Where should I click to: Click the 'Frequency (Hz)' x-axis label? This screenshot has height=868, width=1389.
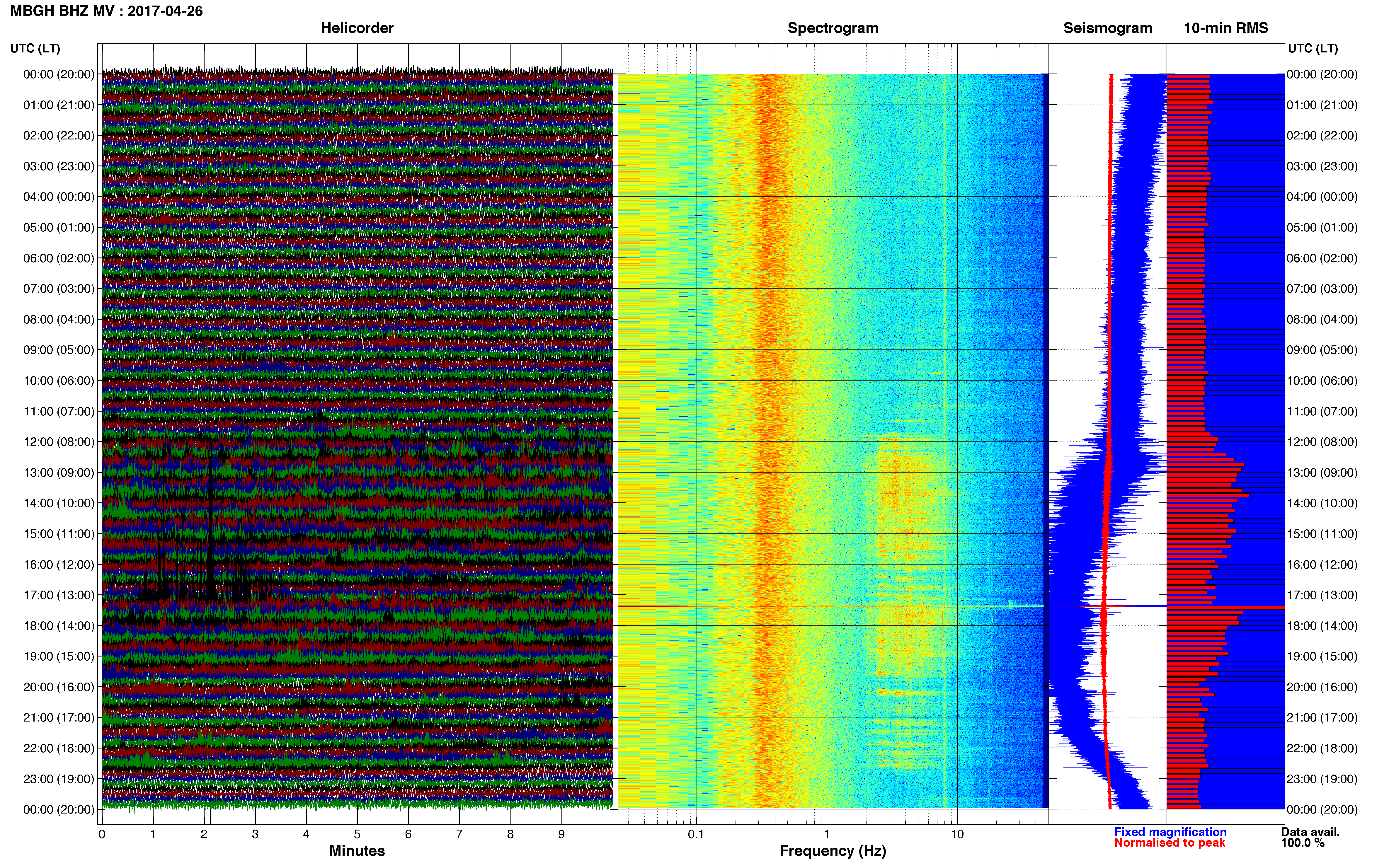(x=833, y=851)
